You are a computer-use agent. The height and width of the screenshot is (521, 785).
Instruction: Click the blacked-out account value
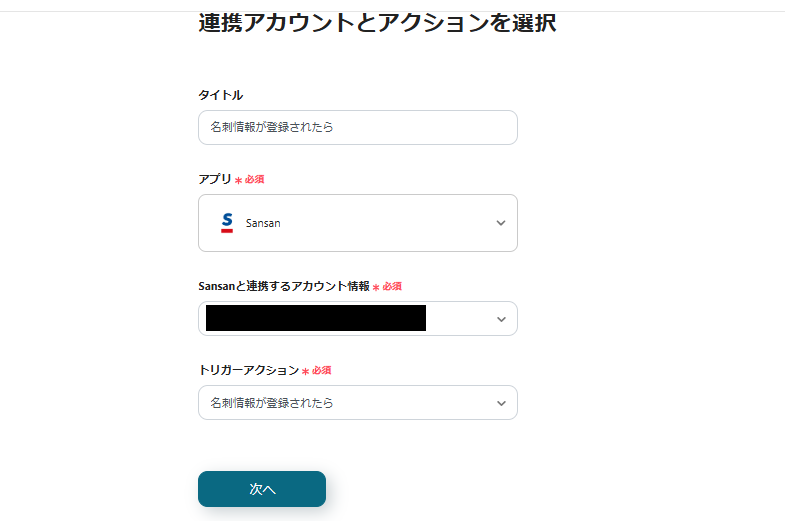click(x=315, y=319)
